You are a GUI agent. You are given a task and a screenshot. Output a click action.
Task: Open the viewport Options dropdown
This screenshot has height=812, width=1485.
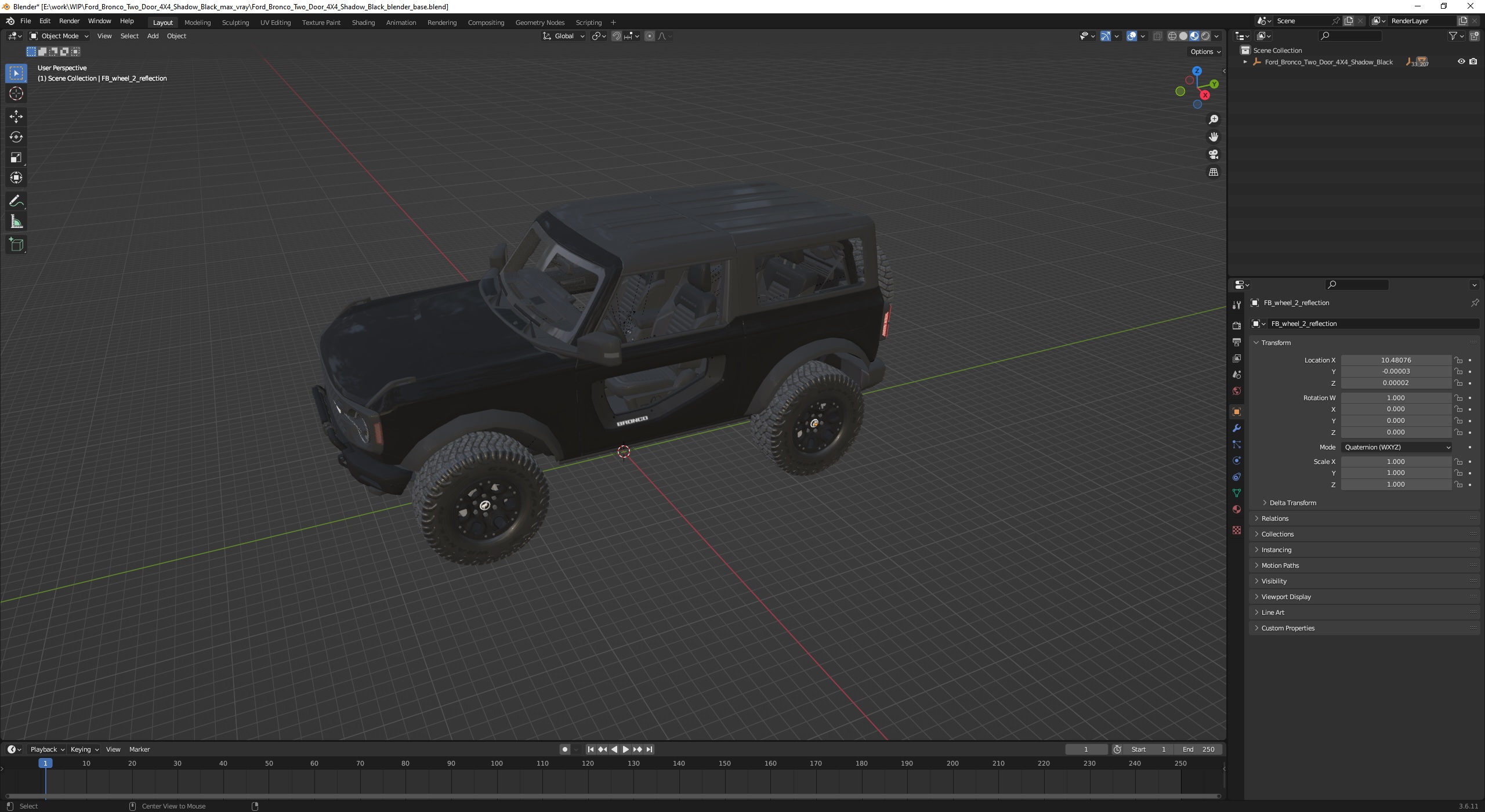point(1205,52)
